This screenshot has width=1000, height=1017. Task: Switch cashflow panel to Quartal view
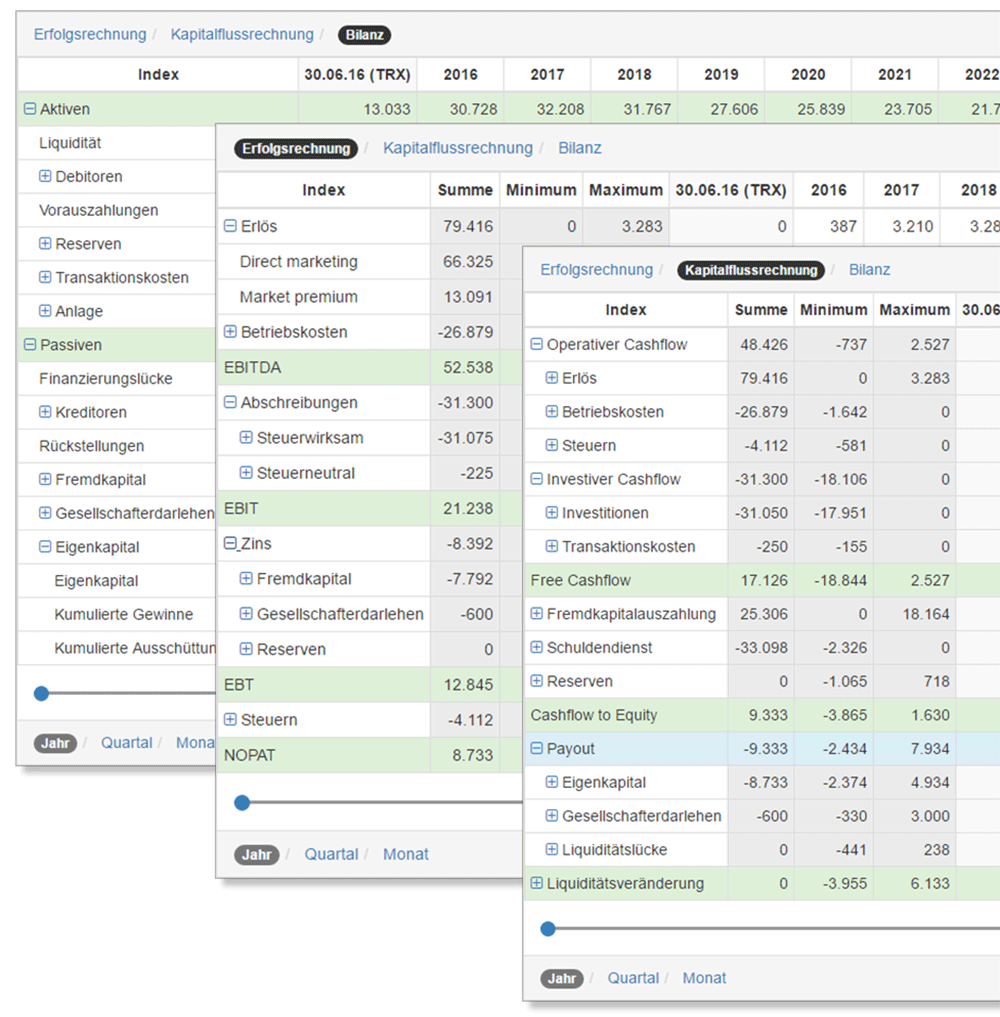[633, 978]
